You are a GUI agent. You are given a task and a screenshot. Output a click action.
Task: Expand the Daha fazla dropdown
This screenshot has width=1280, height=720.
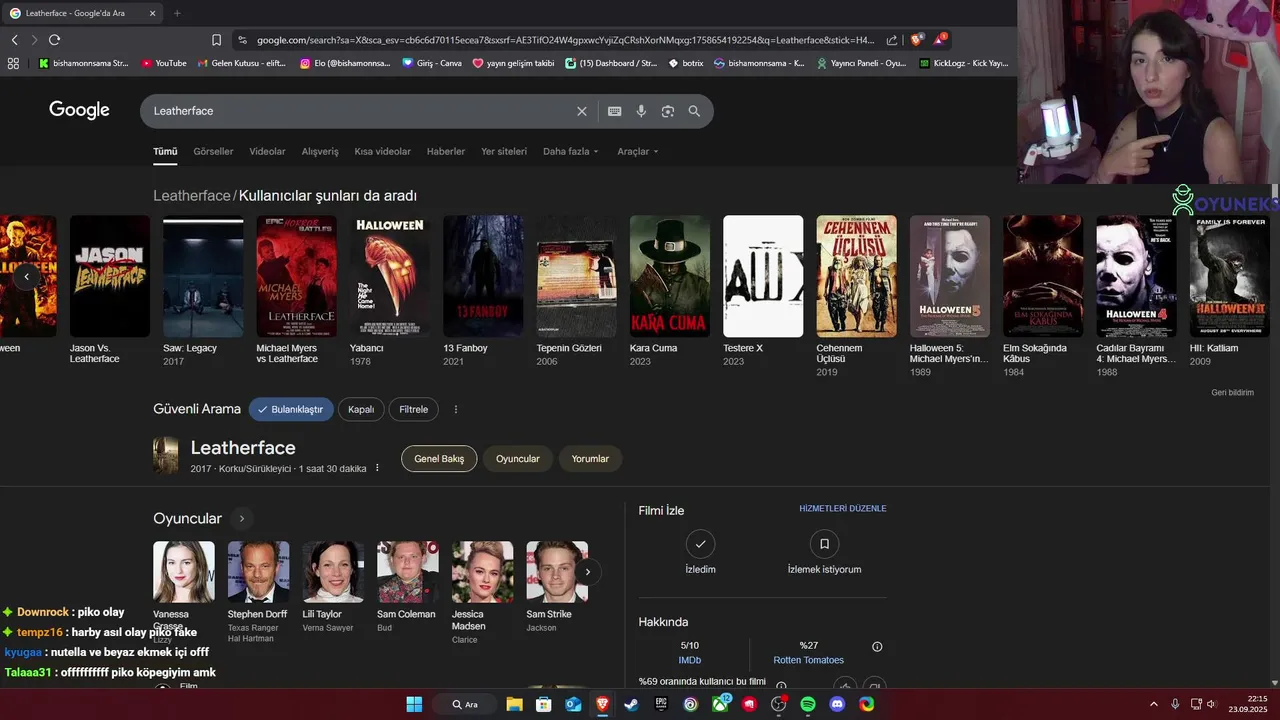pyautogui.click(x=571, y=151)
